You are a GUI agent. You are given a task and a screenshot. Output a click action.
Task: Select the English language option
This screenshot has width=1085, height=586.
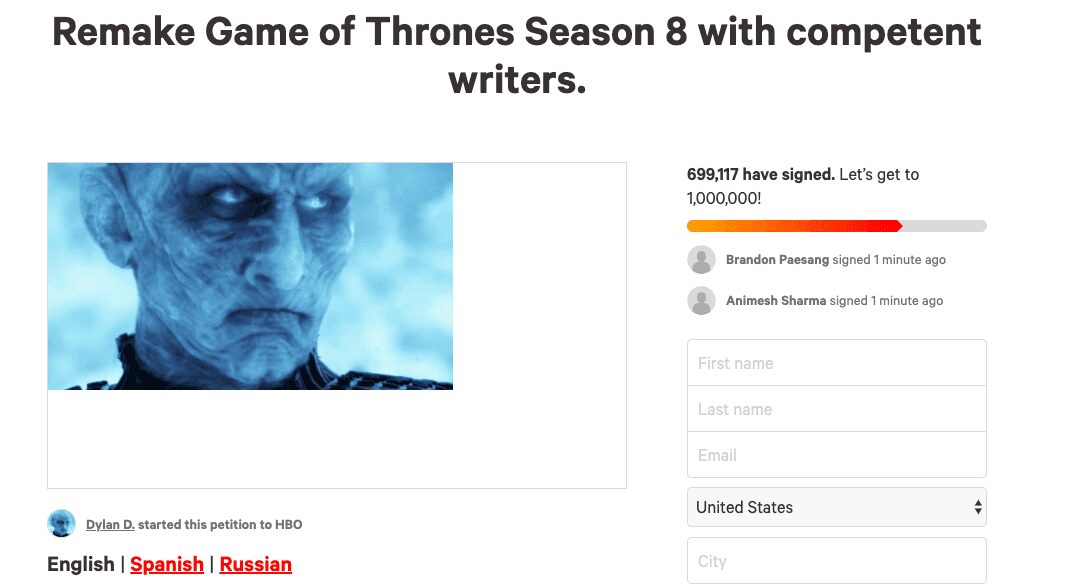(x=81, y=564)
